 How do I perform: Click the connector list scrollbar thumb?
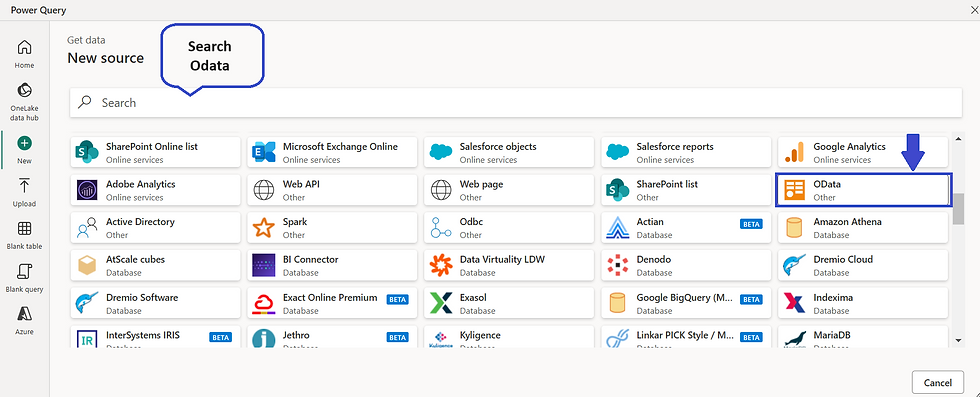(958, 209)
